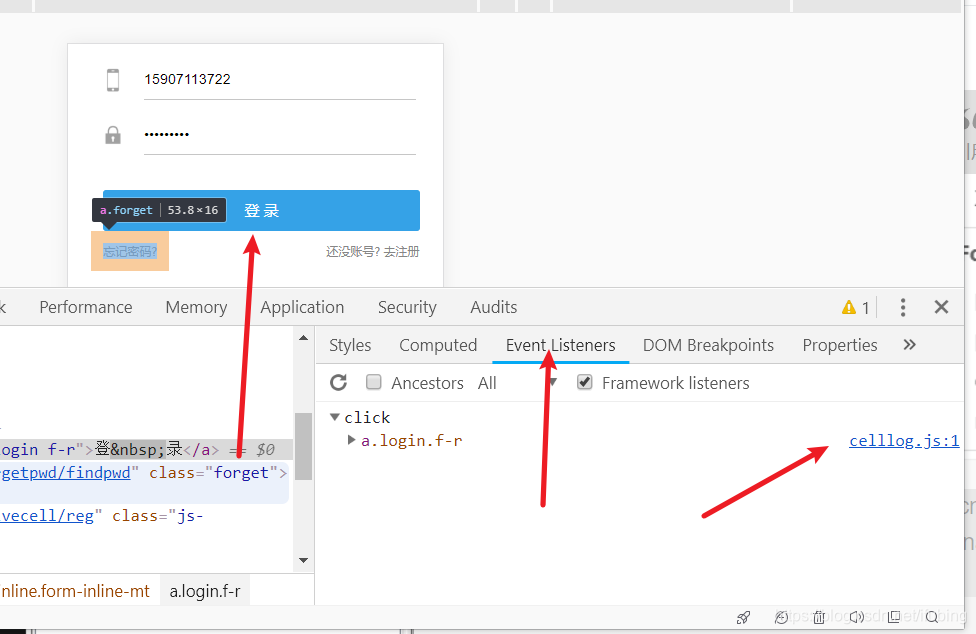976x634 pixels.
Task: Open the All listener filter dropdown
Action: tap(517, 383)
